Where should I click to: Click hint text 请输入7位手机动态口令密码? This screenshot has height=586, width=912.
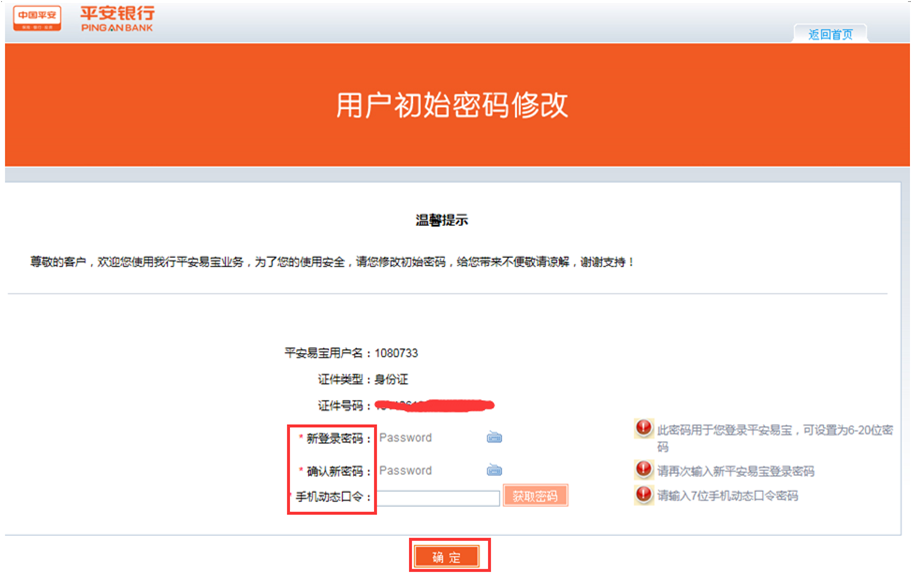pos(728,496)
